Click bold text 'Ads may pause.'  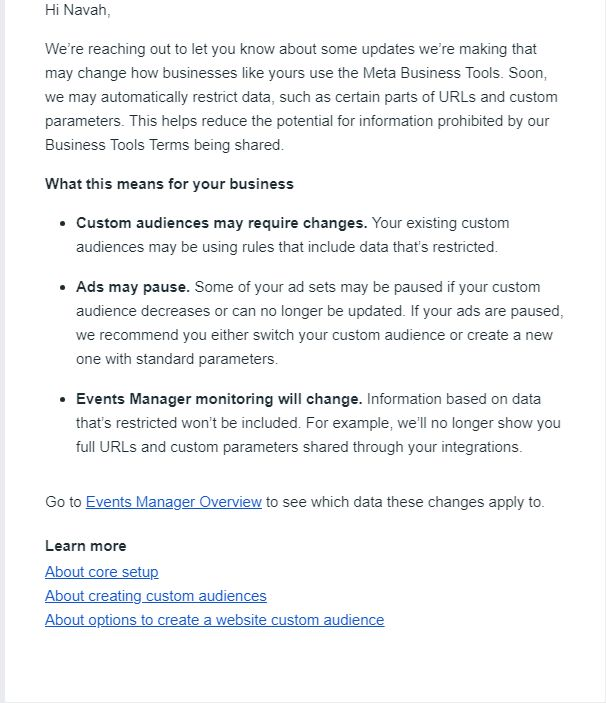[132, 287]
